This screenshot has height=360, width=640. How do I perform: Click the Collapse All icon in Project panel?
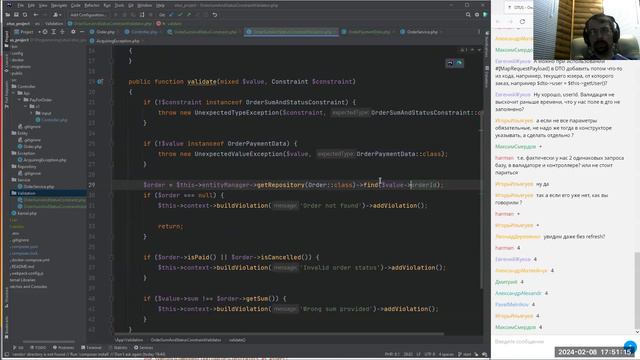[x=62, y=32]
